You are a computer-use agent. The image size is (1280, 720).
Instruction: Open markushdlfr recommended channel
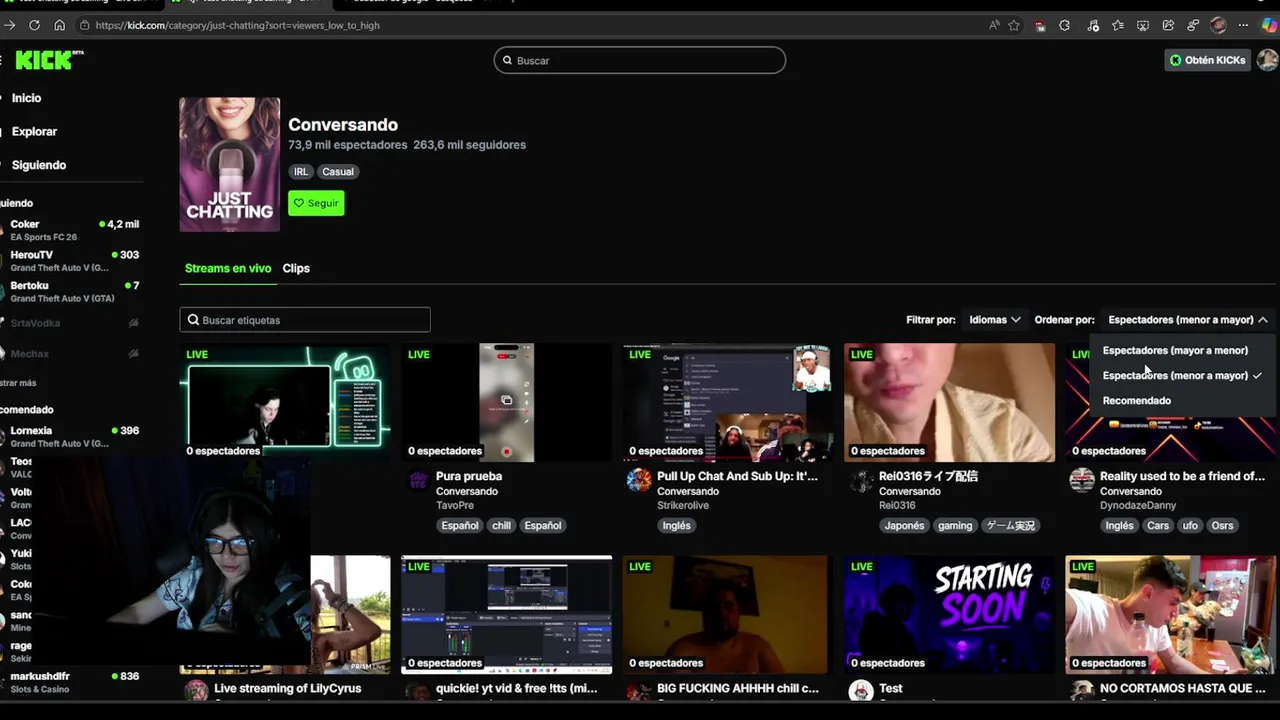pos(72,682)
